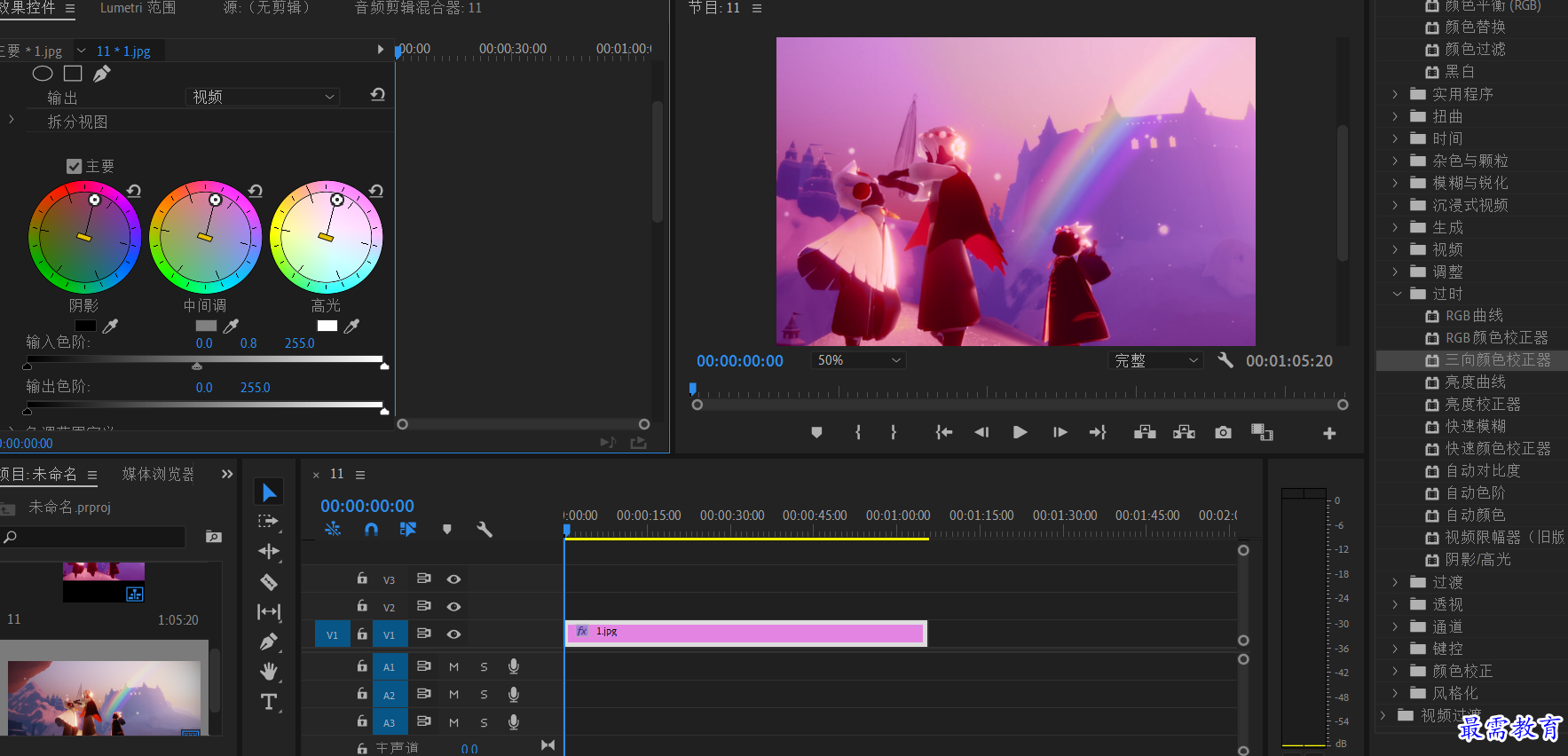Expand the 拆分视图 section
The width and height of the screenshot is (1568, 756).
tap(11, 119)
